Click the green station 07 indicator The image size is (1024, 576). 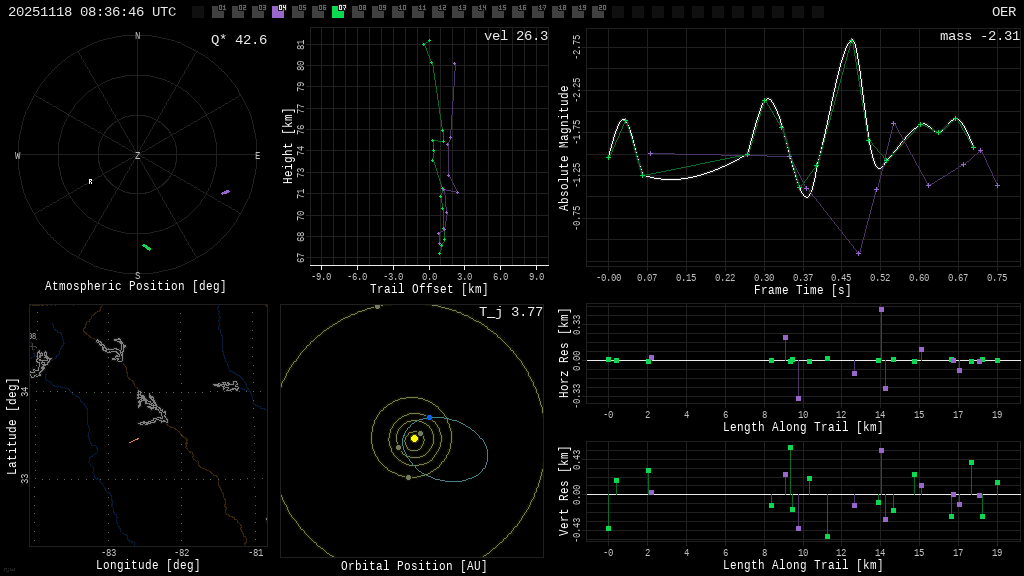[338, 12]
